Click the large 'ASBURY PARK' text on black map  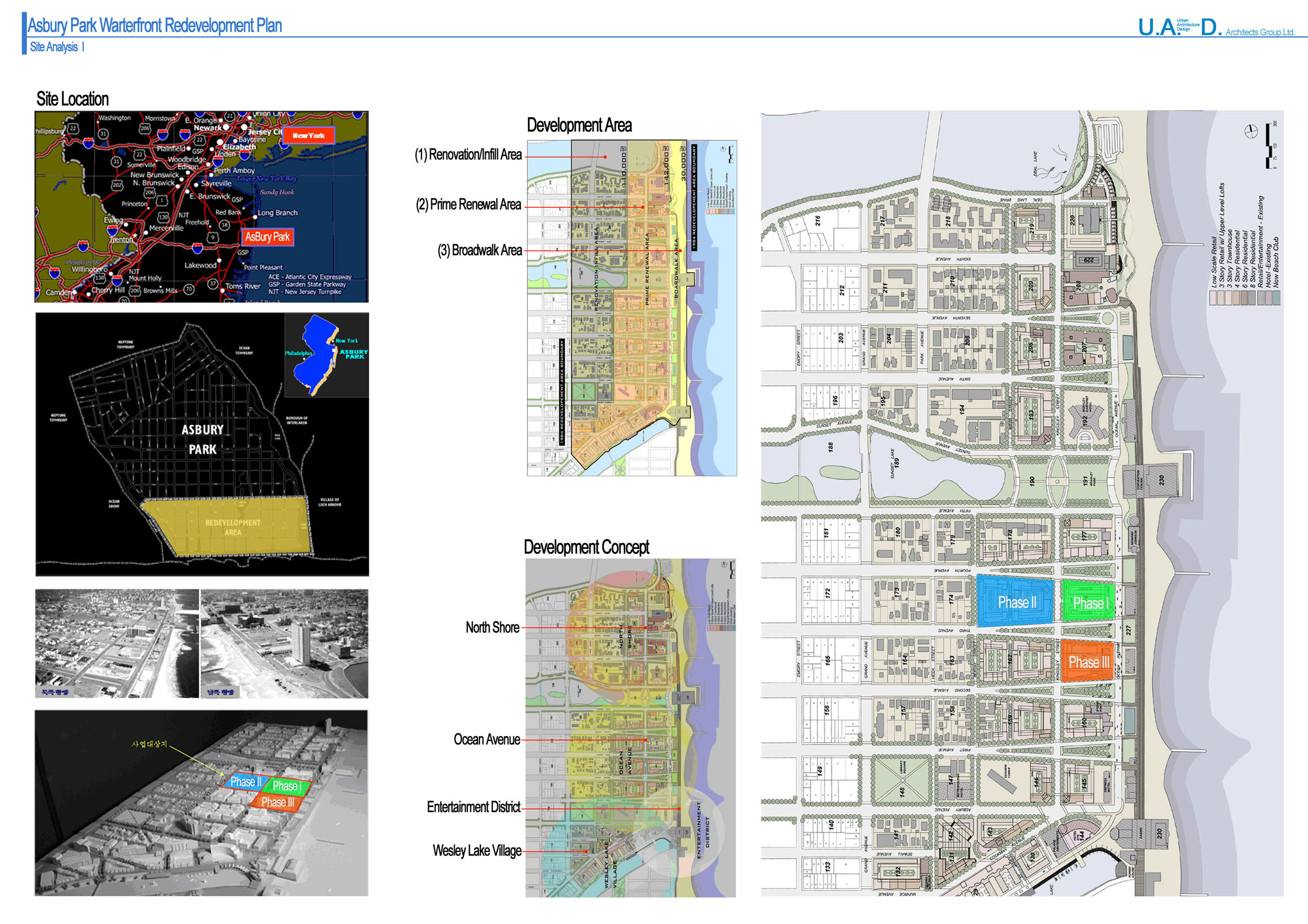[x=202, y=439]
